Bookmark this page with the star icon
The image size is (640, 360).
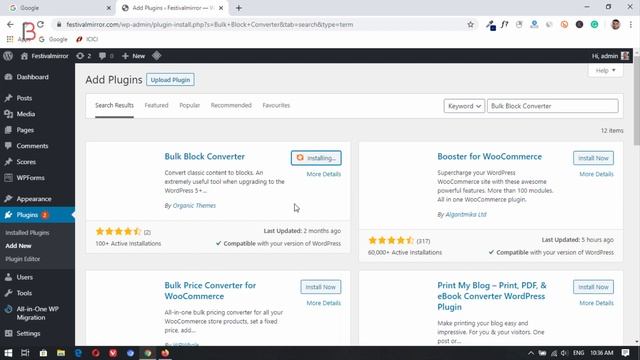click(x=471, y=24)
